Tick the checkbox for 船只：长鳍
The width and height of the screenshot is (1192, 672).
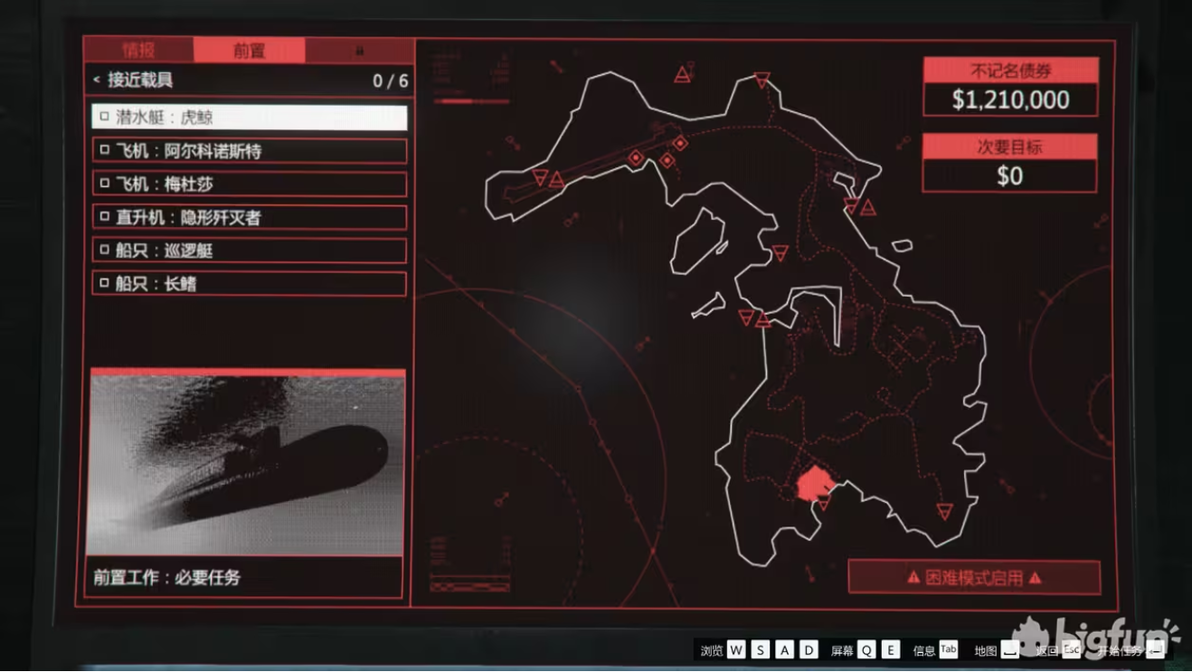(x=105, y=283)
